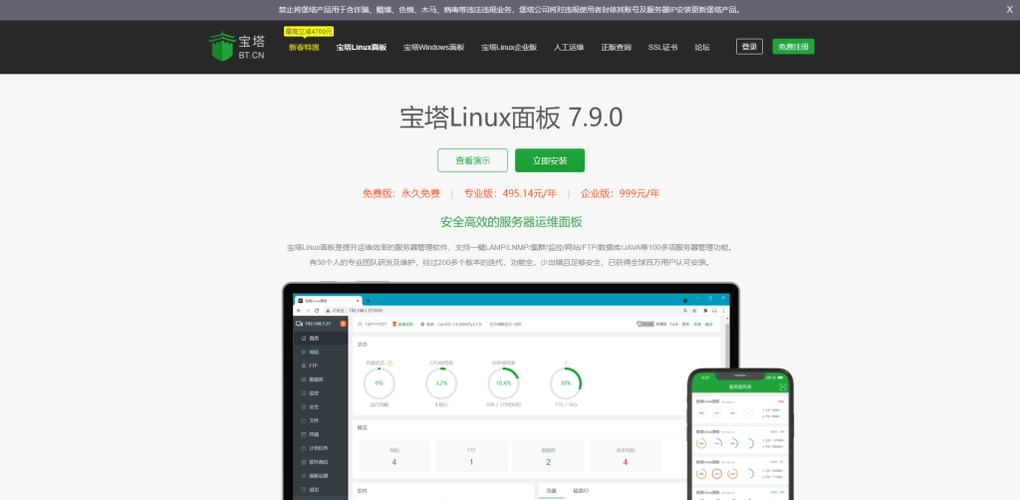This screenshot has height=500, width=1020.
Task: Click the FTP overview card showing 1
Action: click(x=471, y=456)
